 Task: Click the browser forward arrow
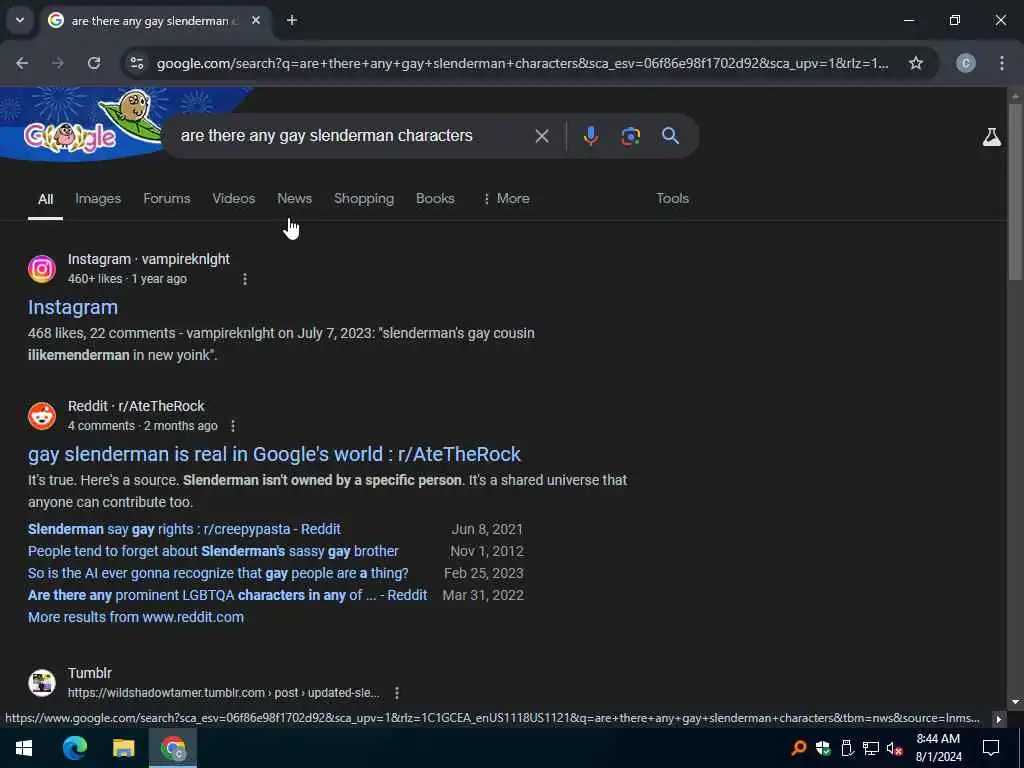58,63
